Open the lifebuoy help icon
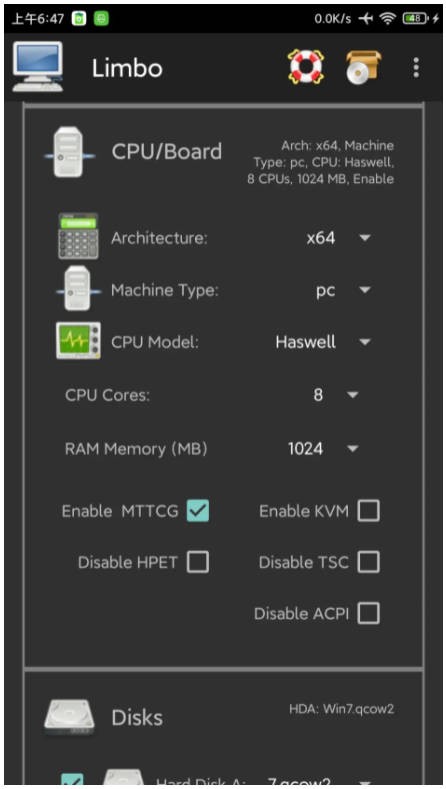 [306, 67]
